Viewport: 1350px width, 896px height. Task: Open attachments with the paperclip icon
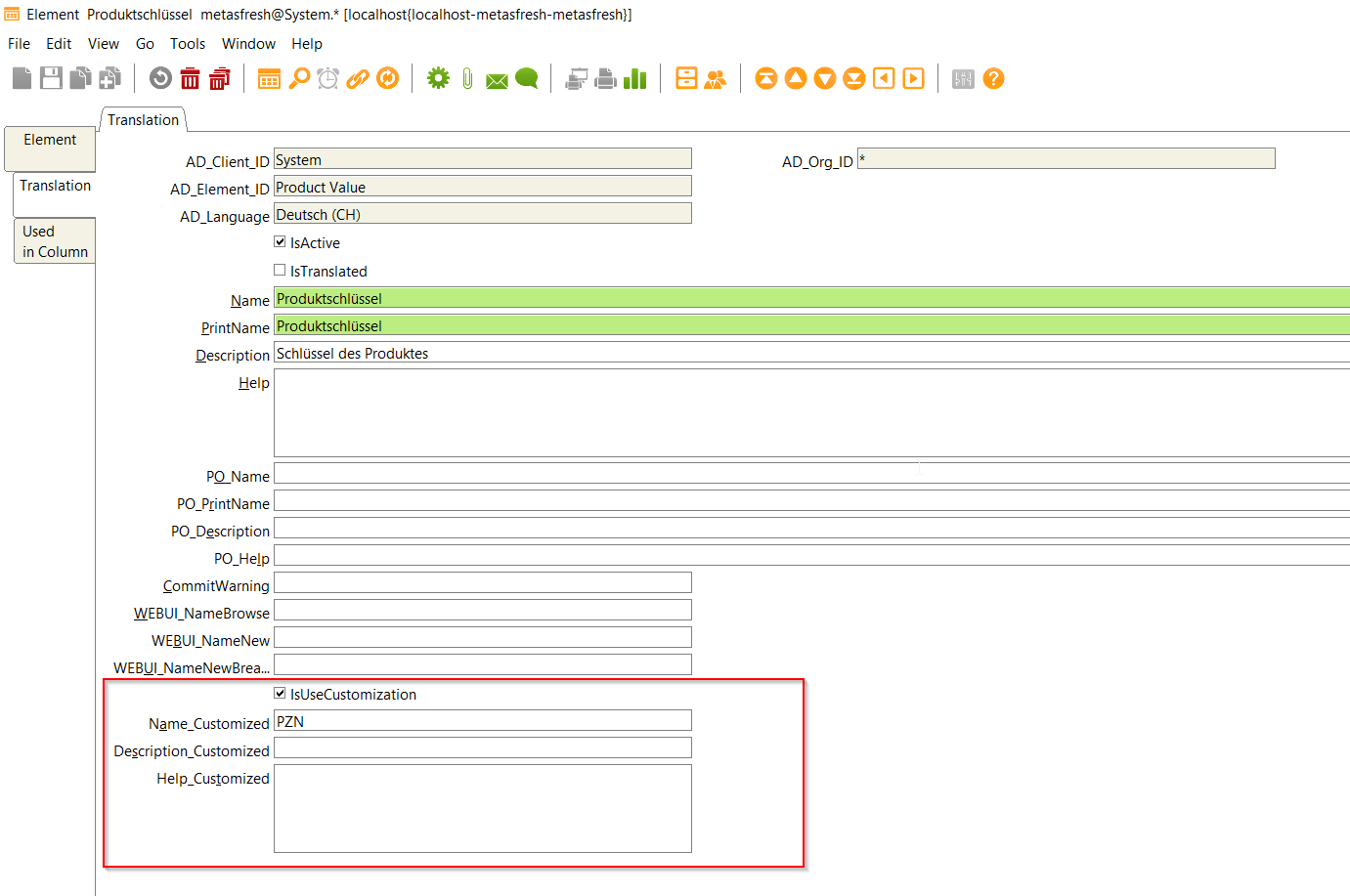coord(467,78)
